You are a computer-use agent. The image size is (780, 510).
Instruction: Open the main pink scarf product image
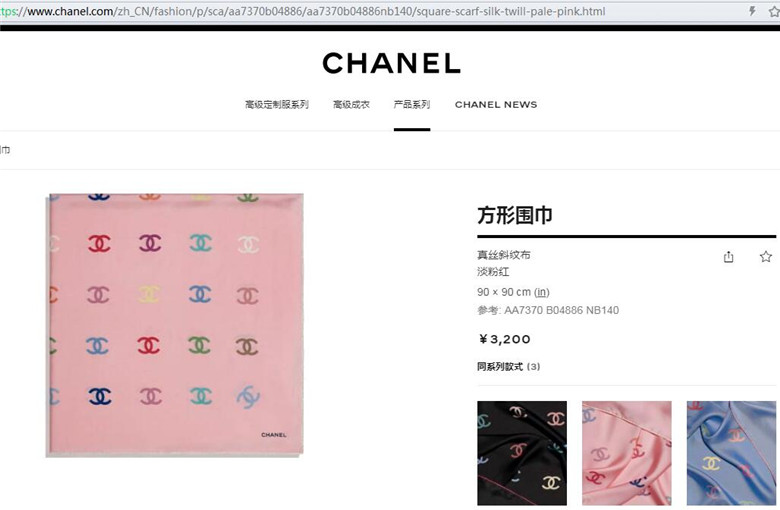click(x=175, y=325)
